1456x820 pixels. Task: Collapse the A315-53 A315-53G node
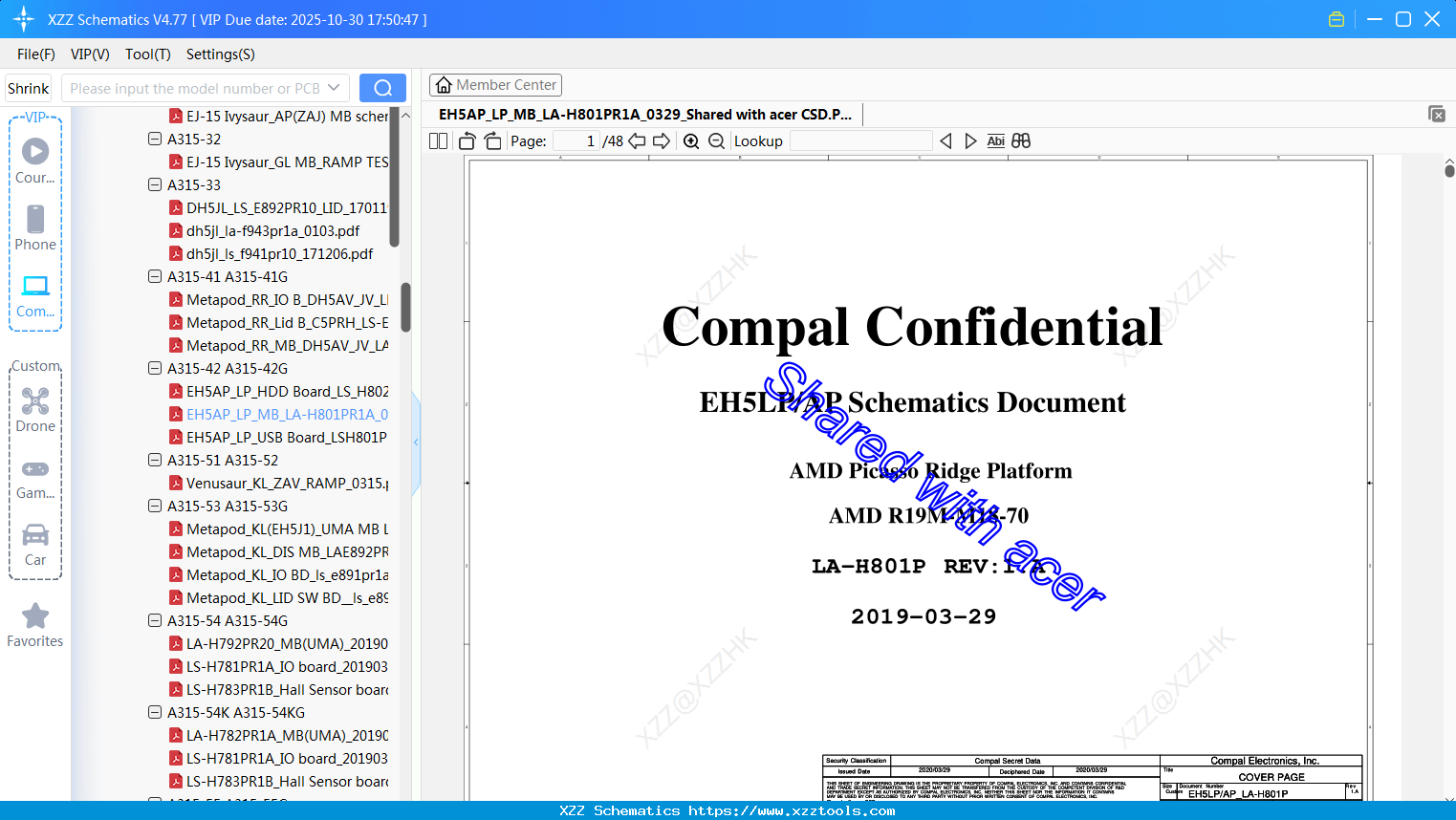[x=155, y=506]
